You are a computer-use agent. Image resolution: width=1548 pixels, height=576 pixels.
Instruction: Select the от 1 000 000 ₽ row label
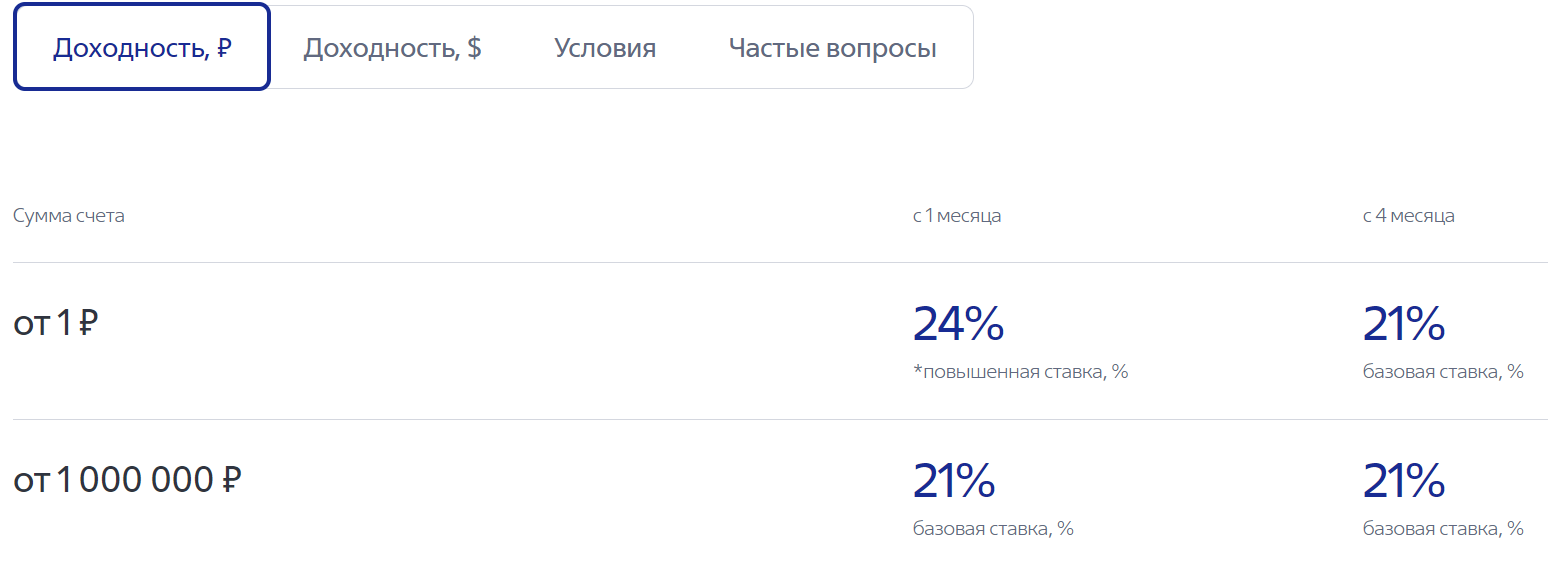coord(127,481)
